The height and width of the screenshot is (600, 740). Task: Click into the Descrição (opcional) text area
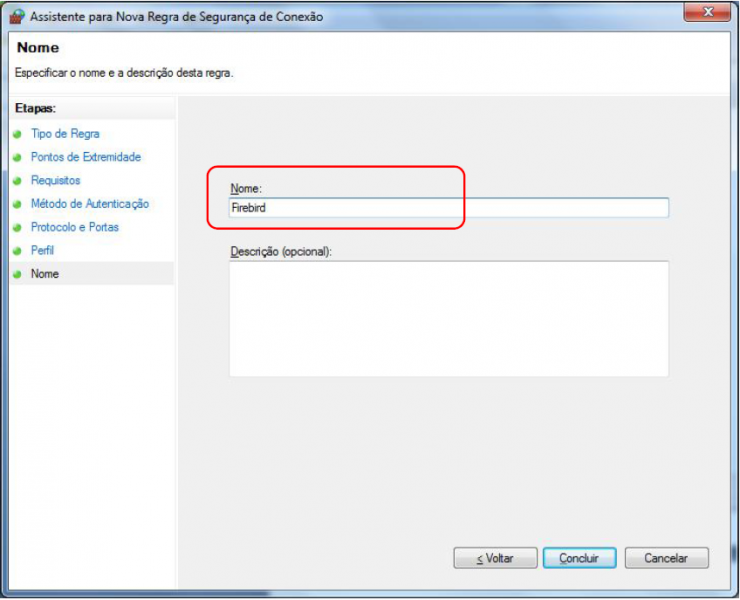(449, 319)
